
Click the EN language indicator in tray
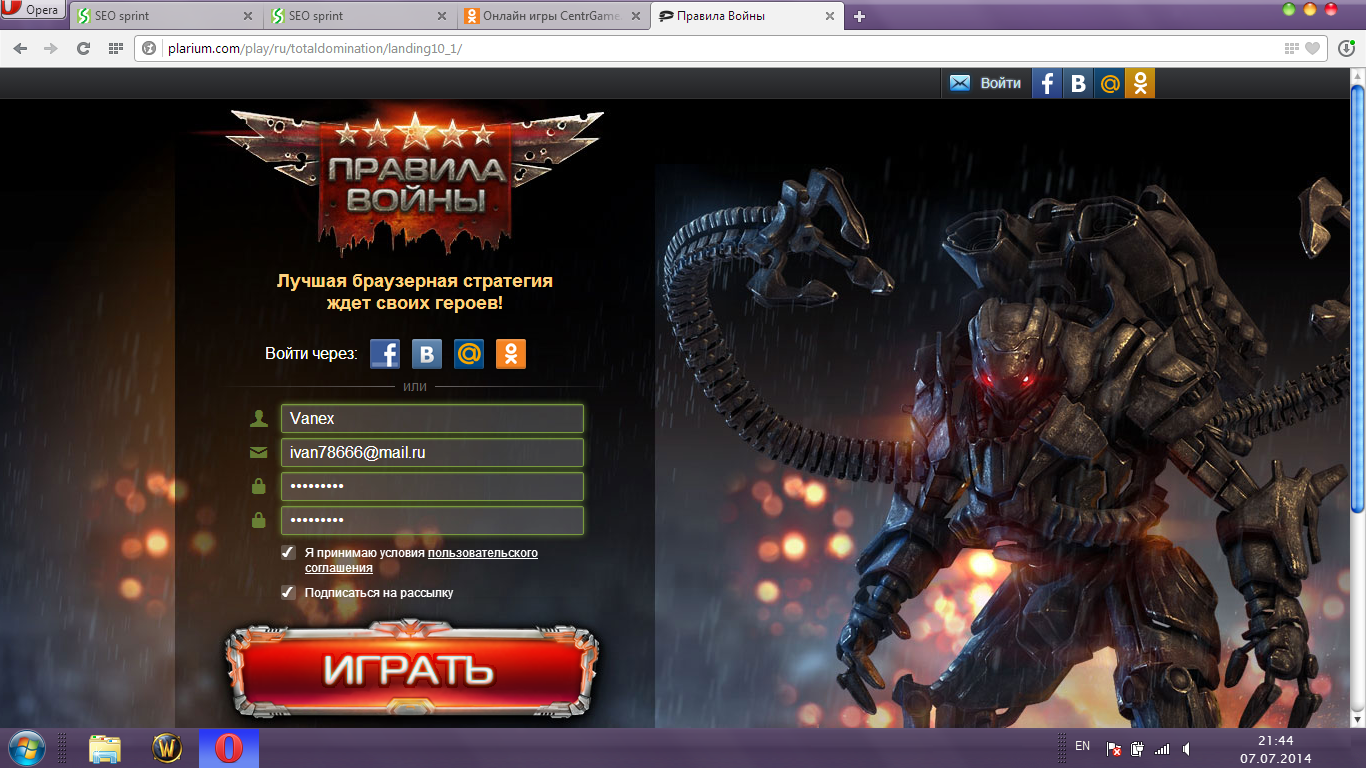click(1082, 746)
